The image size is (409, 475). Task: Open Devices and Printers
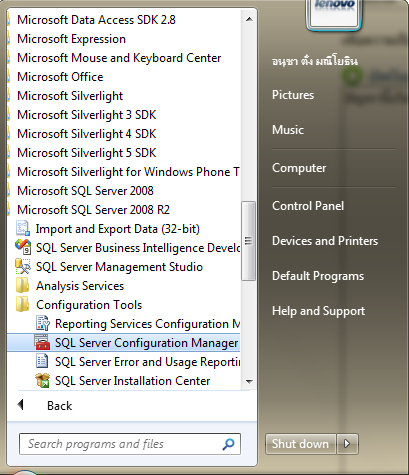coord(325,241)
